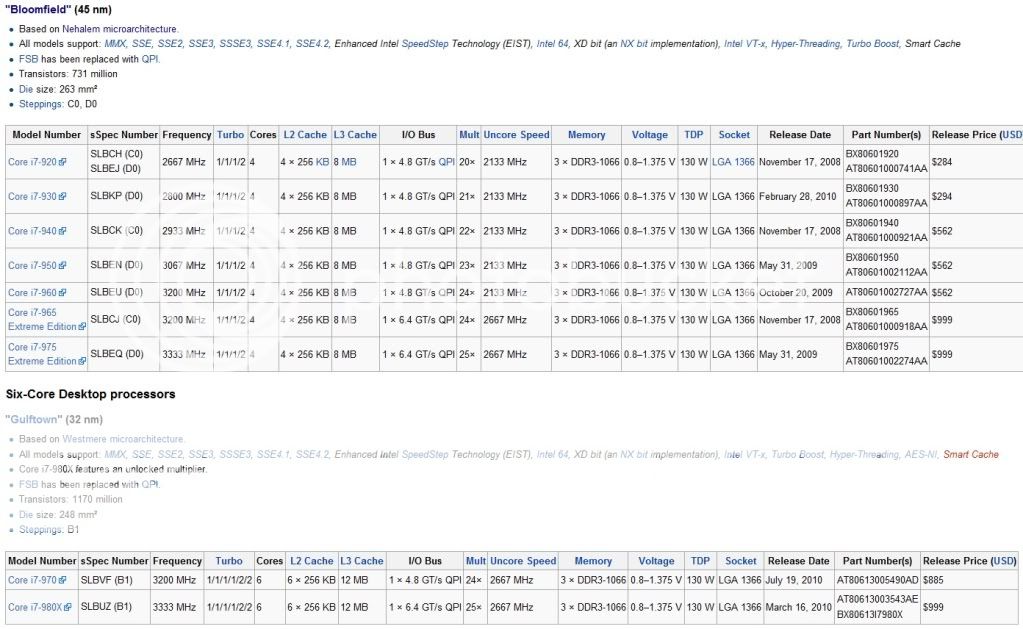Click the USD link in Bloomfield Release Price header
The image size is (1023, 629).
(1011, 135)
